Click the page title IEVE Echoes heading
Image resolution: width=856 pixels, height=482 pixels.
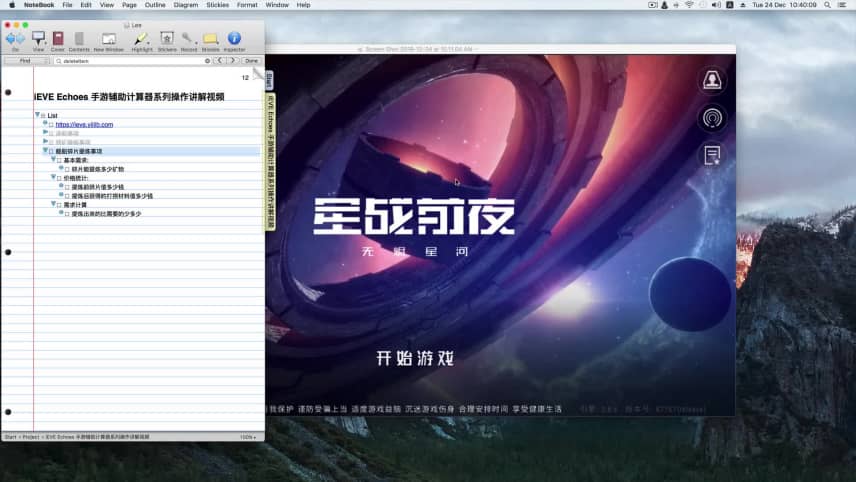(129, 97)
